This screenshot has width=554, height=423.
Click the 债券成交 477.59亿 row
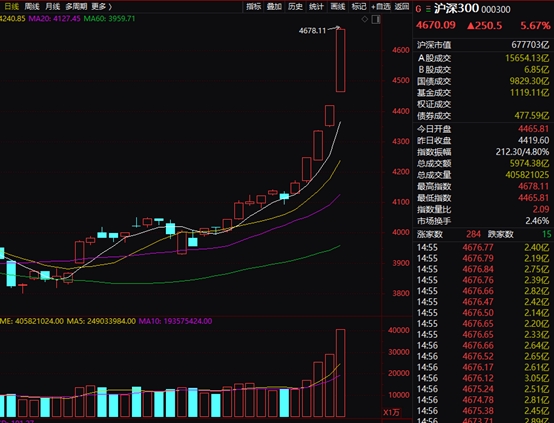tap(483, 116)
